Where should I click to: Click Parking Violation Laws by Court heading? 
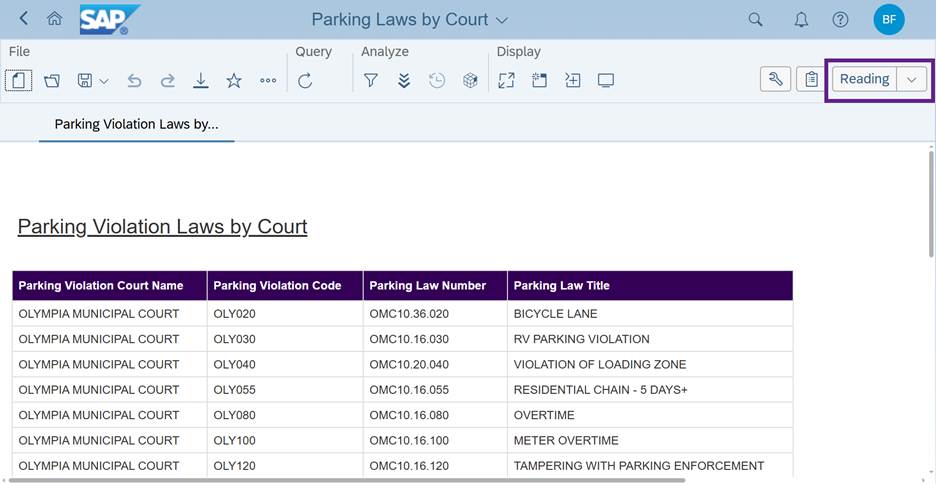[x=162, y=227]
